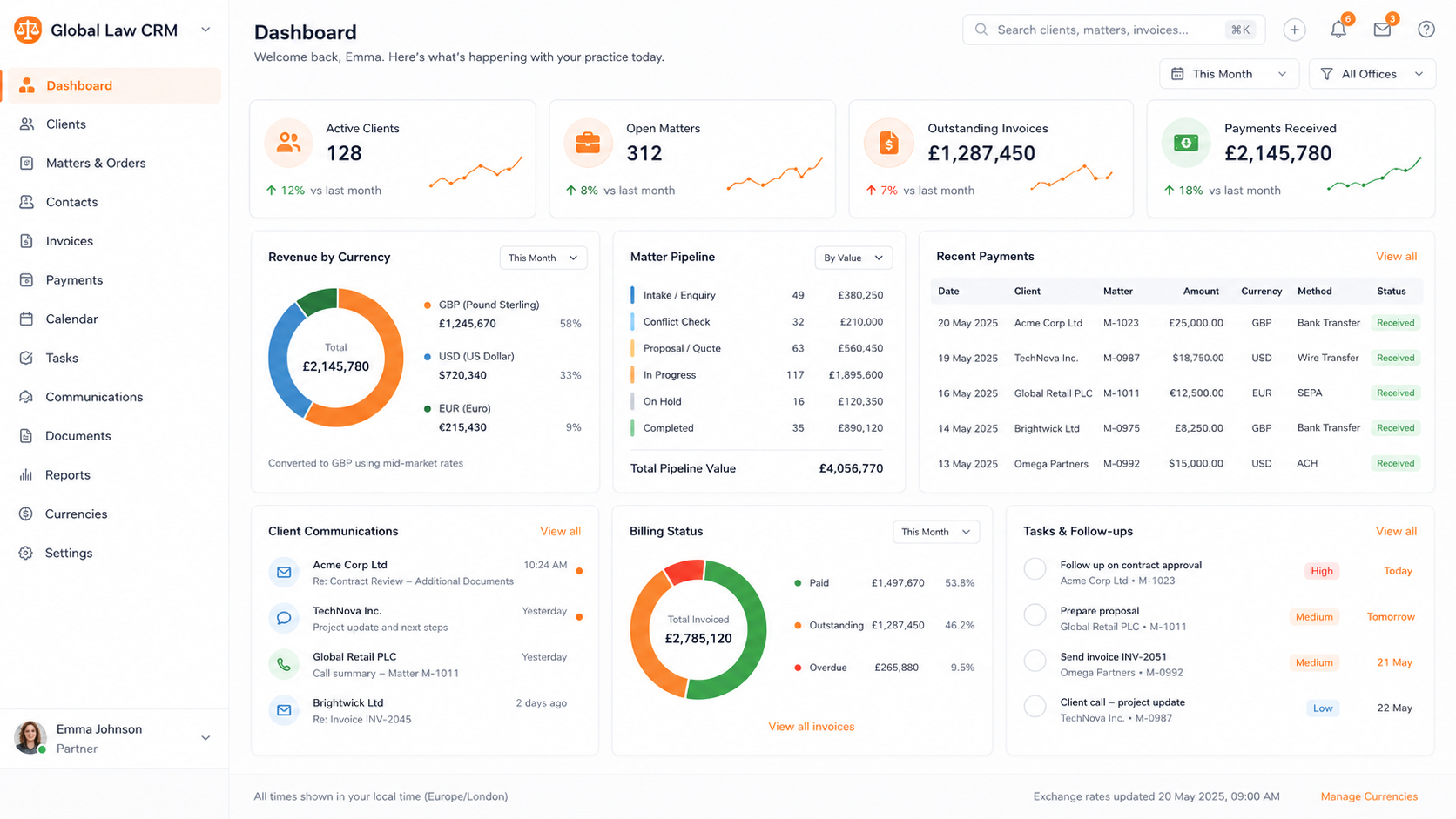Image resolution: width=1456 pixels, height=819 pixels.
Task: Click the Settings gear sidebar icon
Action: [x=26, y=553]
